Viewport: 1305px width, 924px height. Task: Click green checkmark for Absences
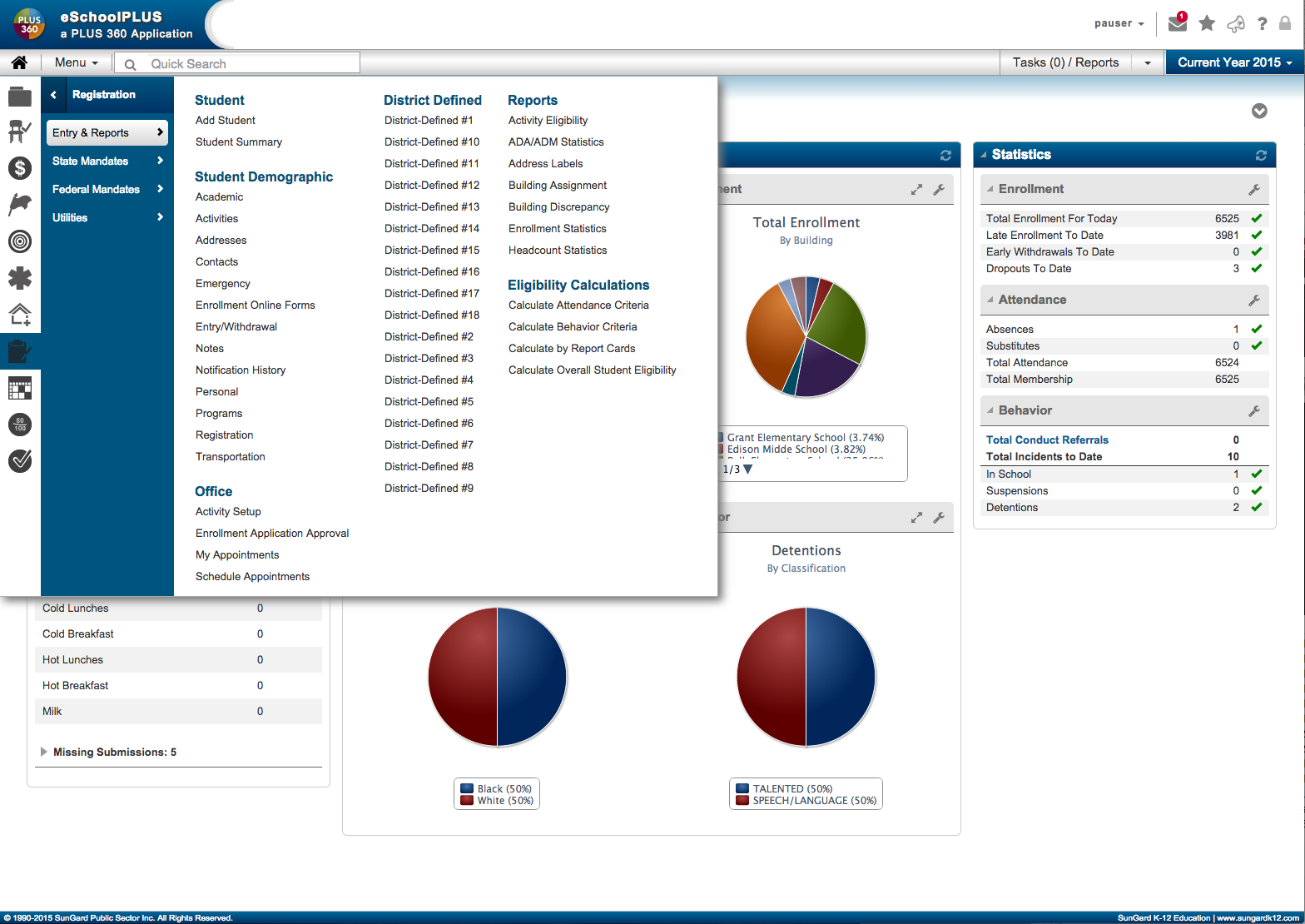1257,329
